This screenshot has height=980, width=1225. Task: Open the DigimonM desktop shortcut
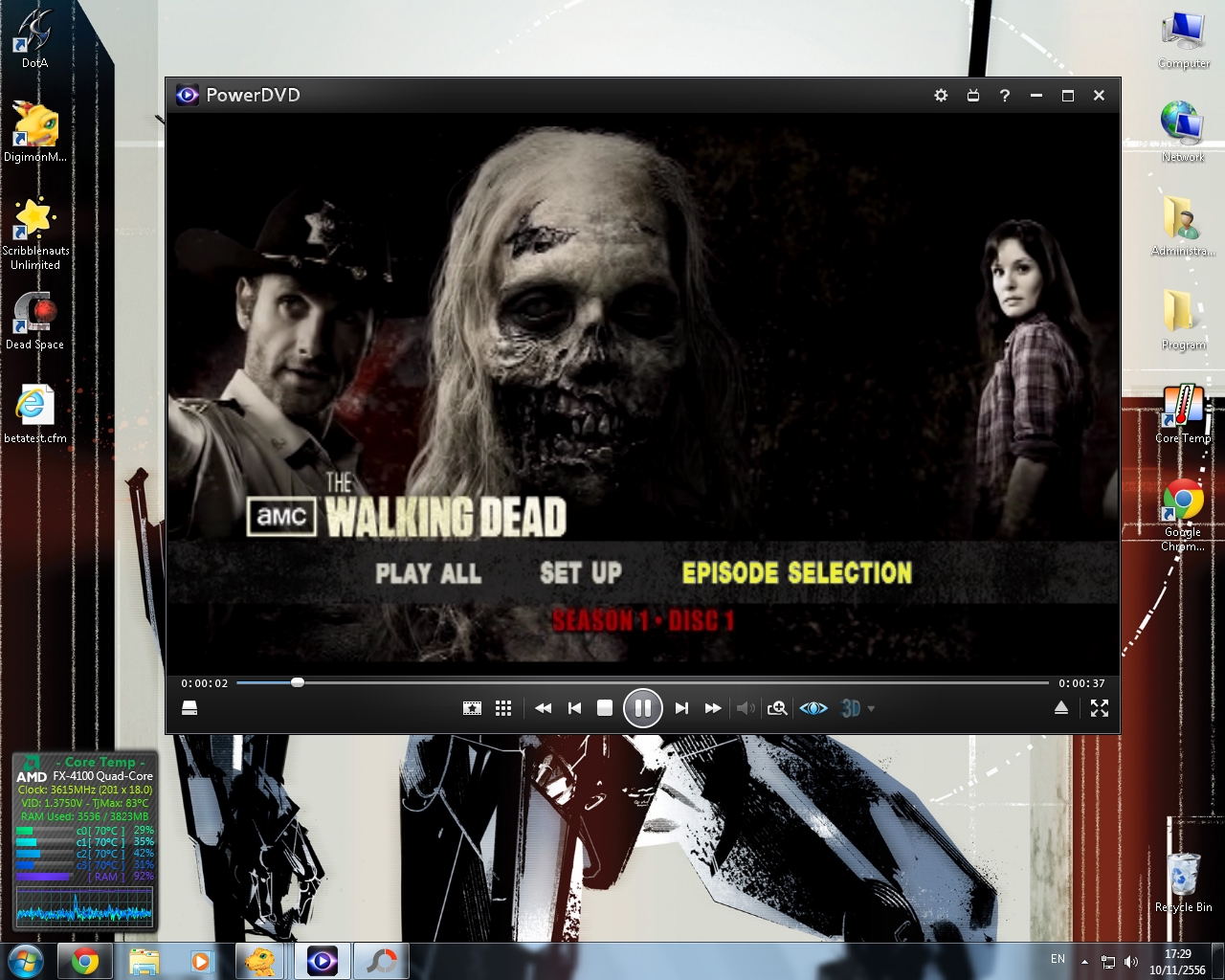(35, 132)
